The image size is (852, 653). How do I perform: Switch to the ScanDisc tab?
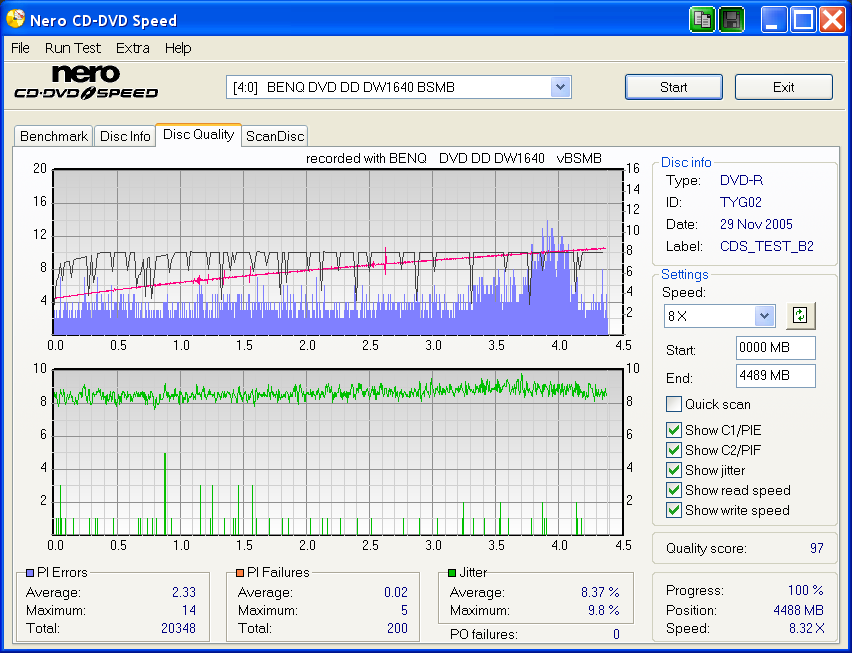point(275,136)
